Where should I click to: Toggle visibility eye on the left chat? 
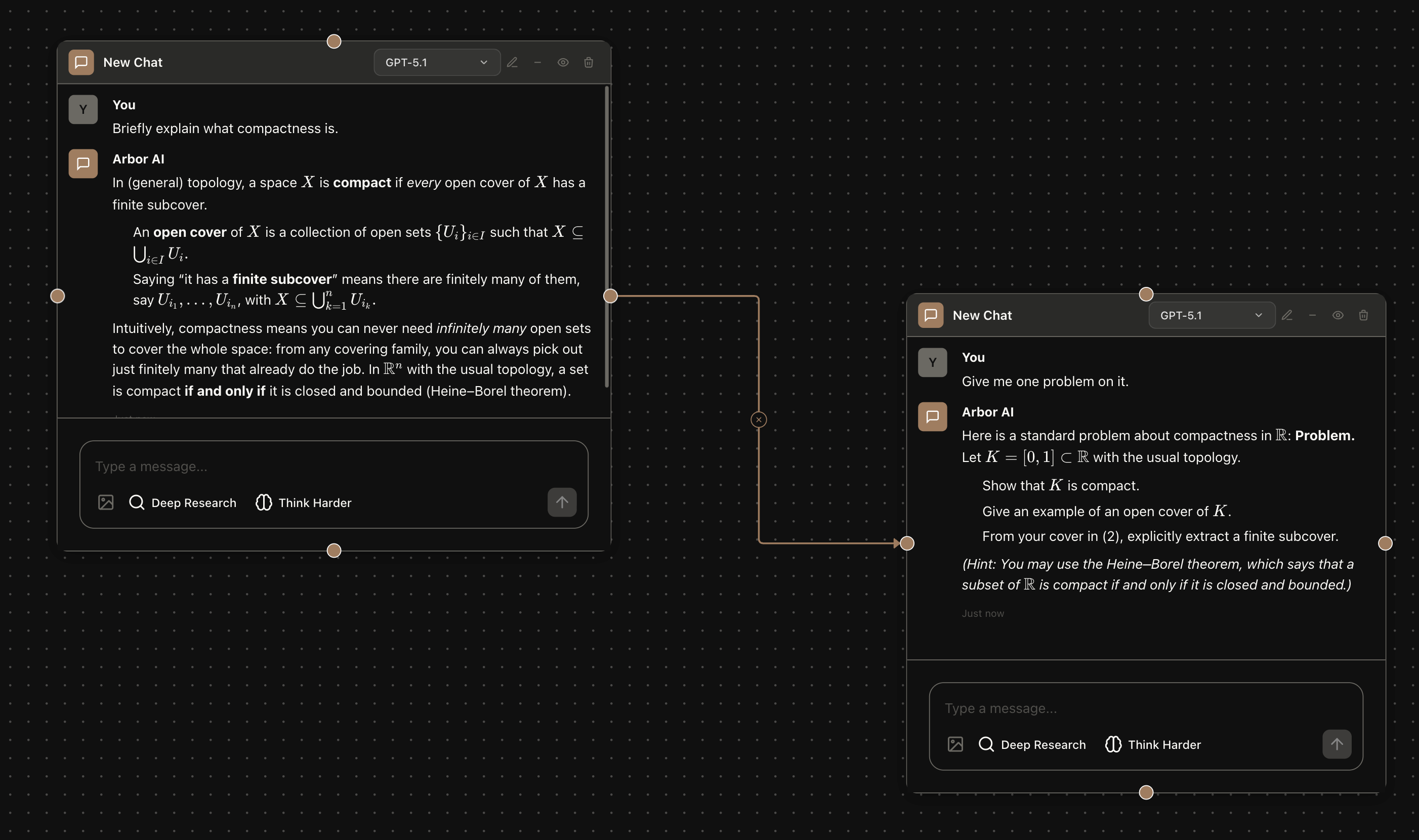(563, 62)
